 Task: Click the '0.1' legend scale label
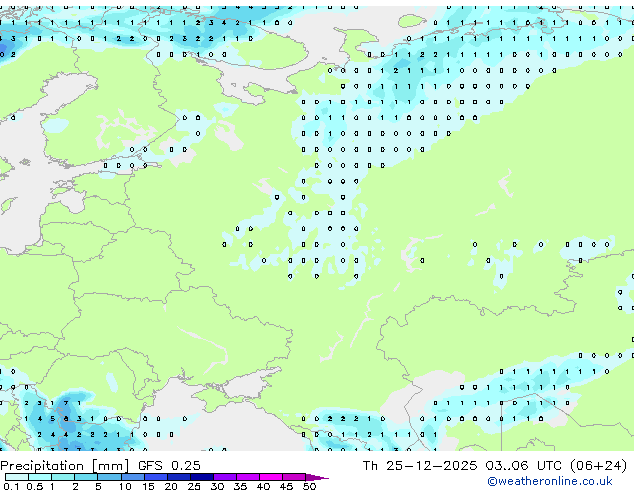[11, 486]
